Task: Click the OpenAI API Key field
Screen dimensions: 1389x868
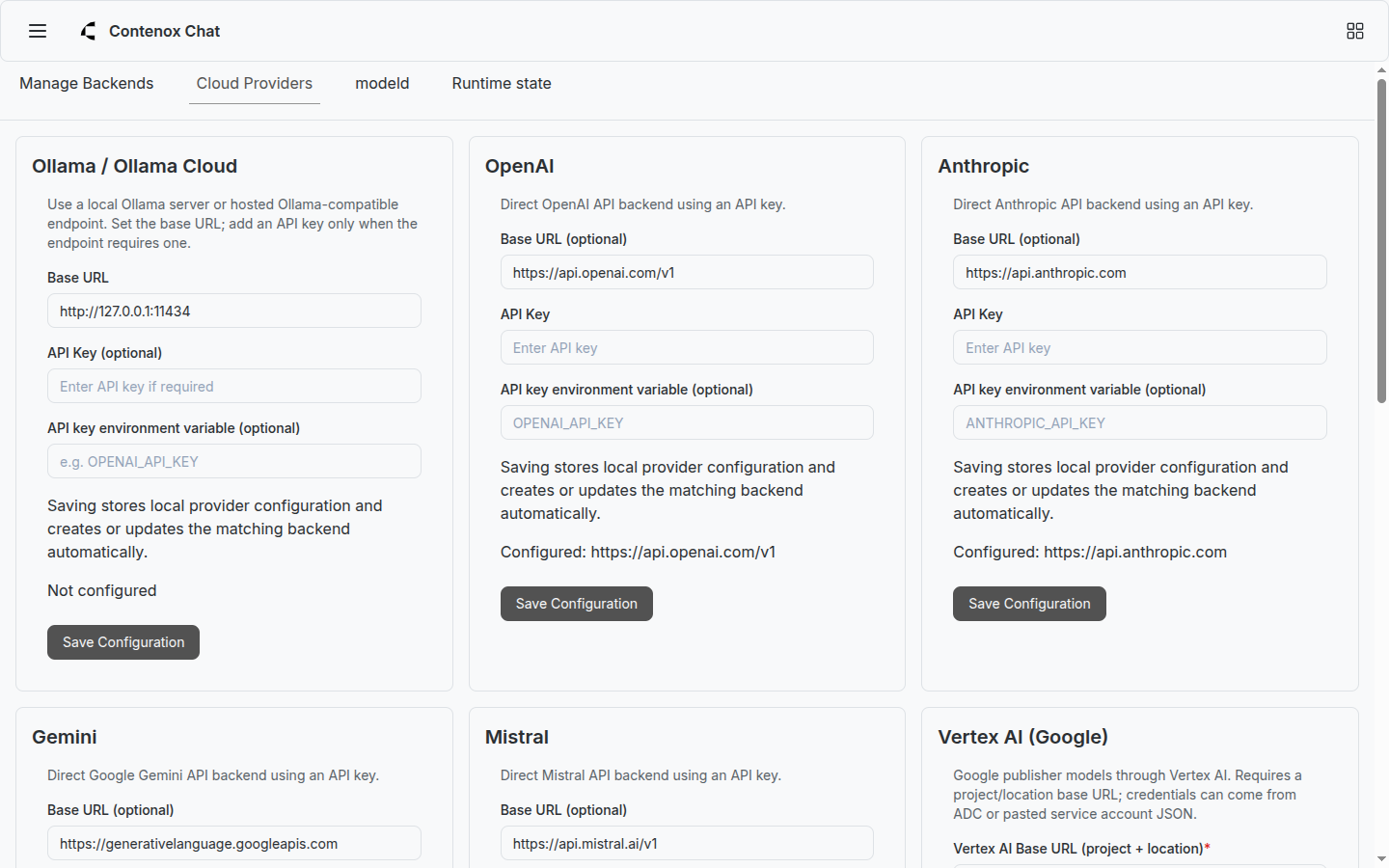Action: tap(687, 347)
